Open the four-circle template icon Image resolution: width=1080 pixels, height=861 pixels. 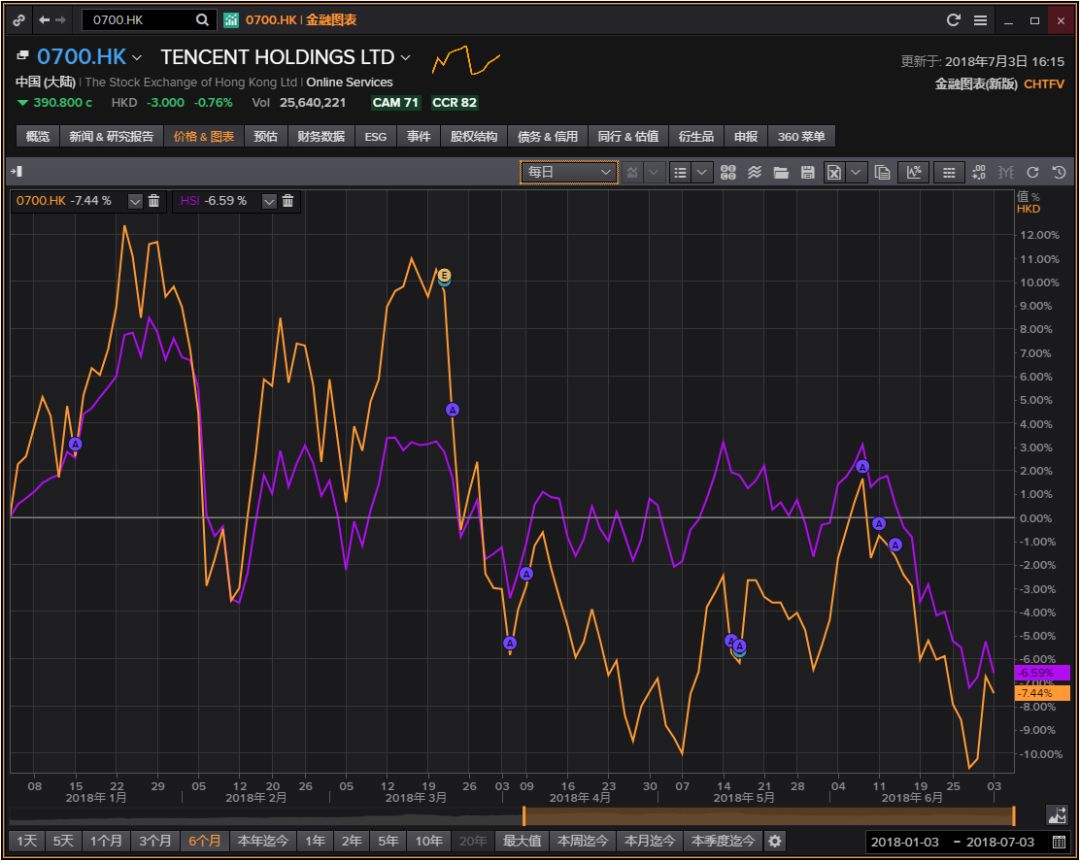(x=728, y=172)
